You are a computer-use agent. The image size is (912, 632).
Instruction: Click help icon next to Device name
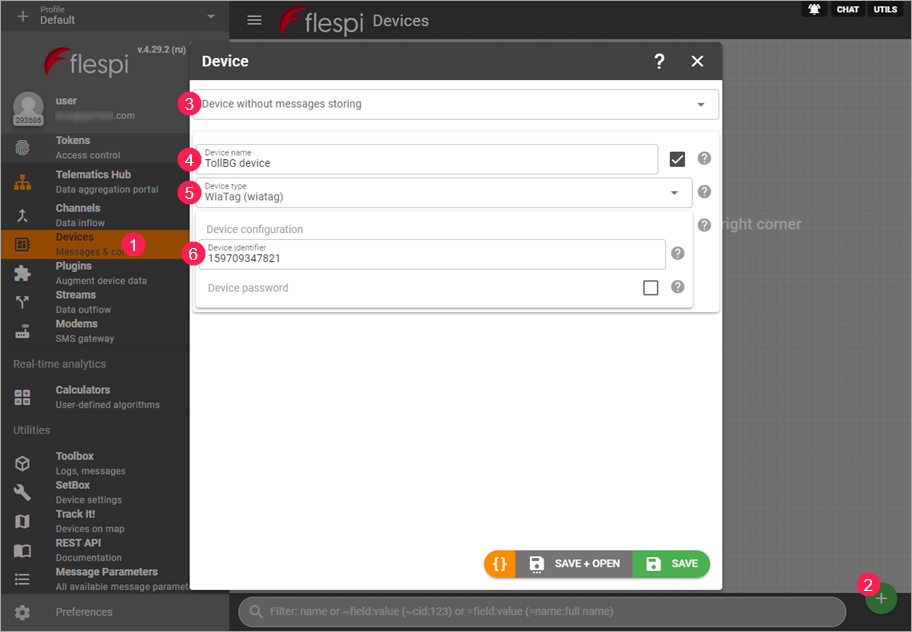tap(704, 158)
